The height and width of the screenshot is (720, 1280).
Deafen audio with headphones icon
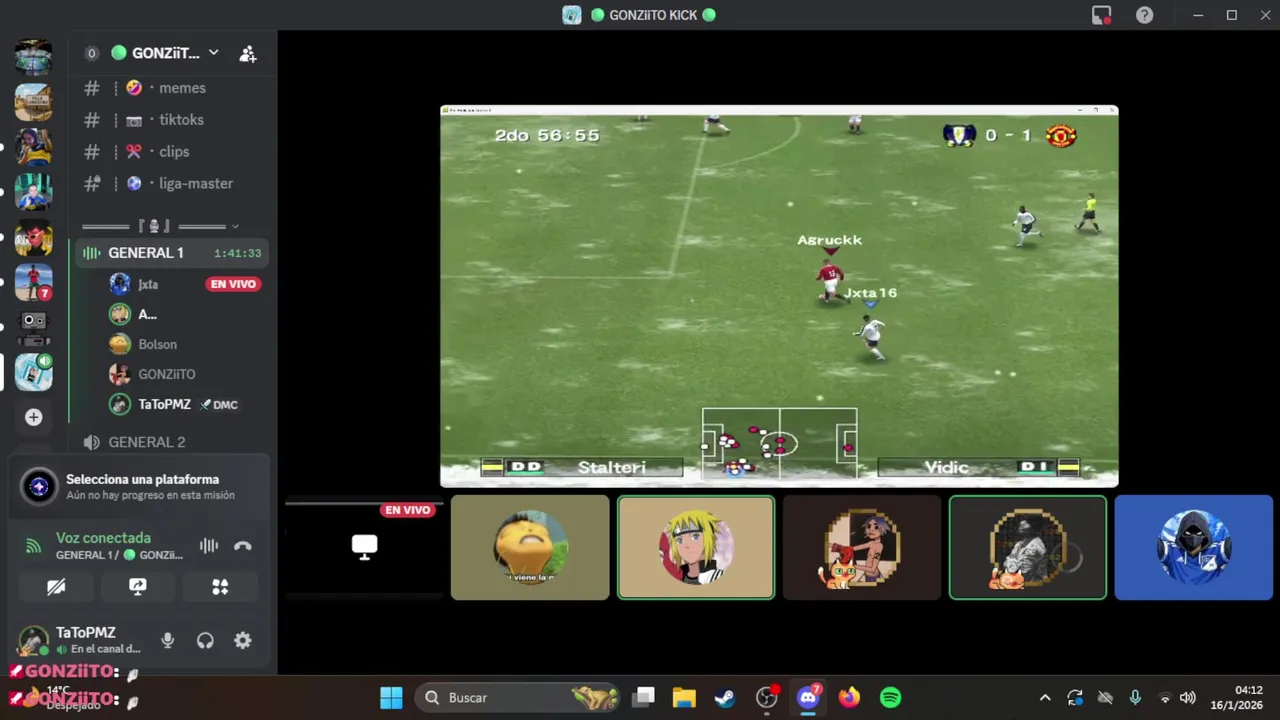pos(205,641)
